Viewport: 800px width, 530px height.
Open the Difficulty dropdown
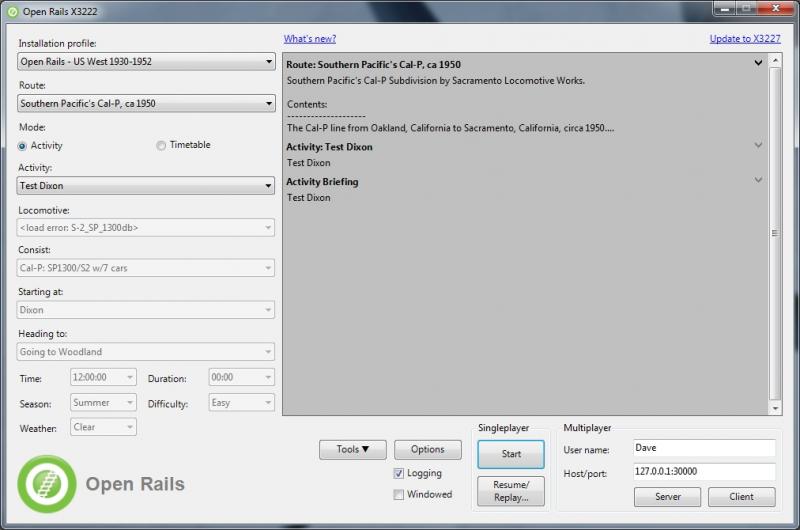(x=242, y=402)
